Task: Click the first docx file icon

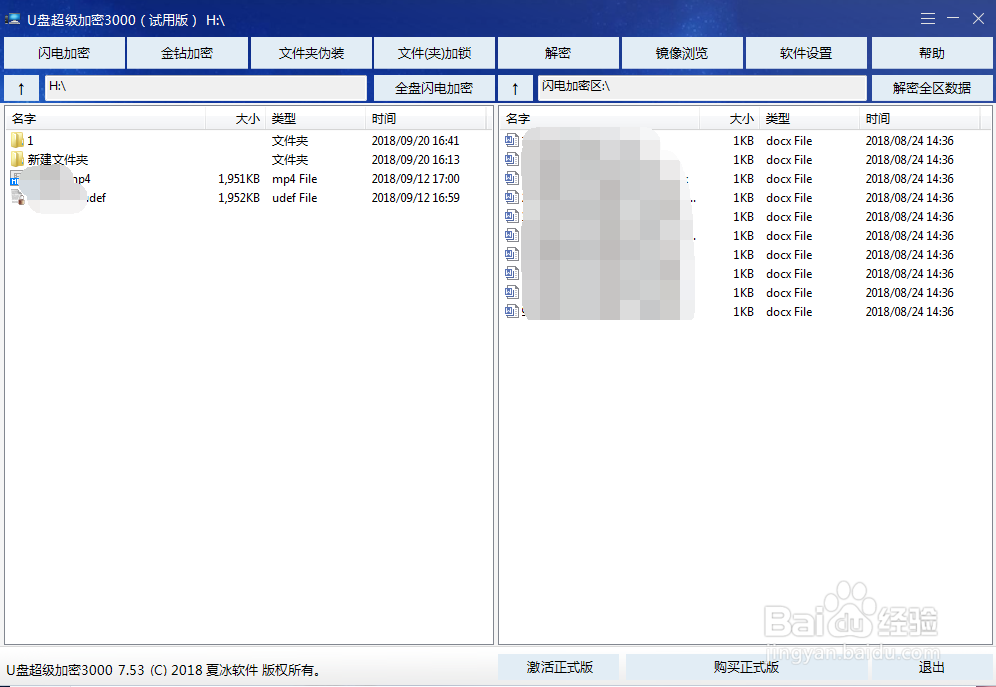Action: [x=511, y=140]
